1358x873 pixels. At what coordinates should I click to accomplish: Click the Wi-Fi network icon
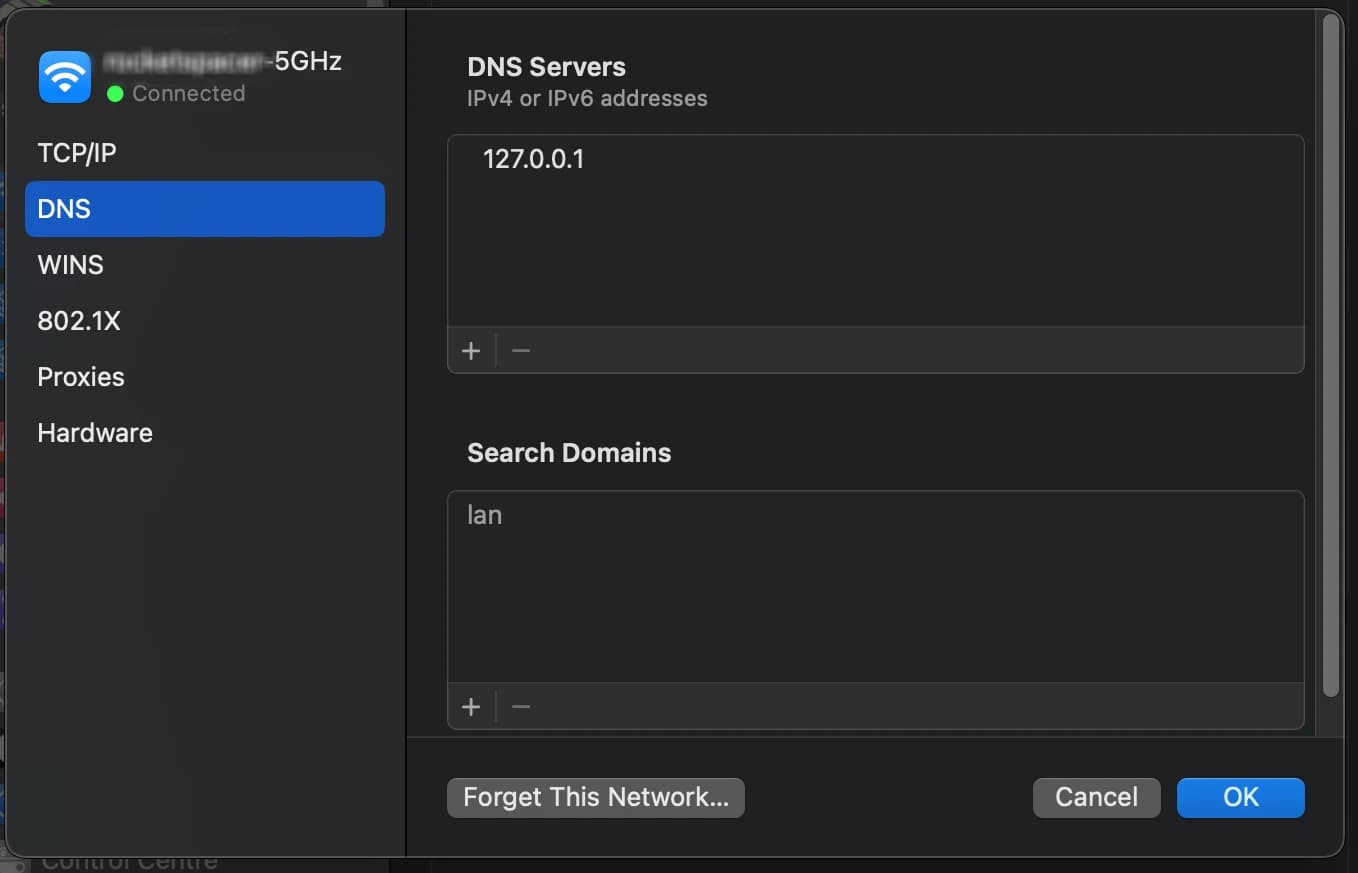tap(64, 76)
